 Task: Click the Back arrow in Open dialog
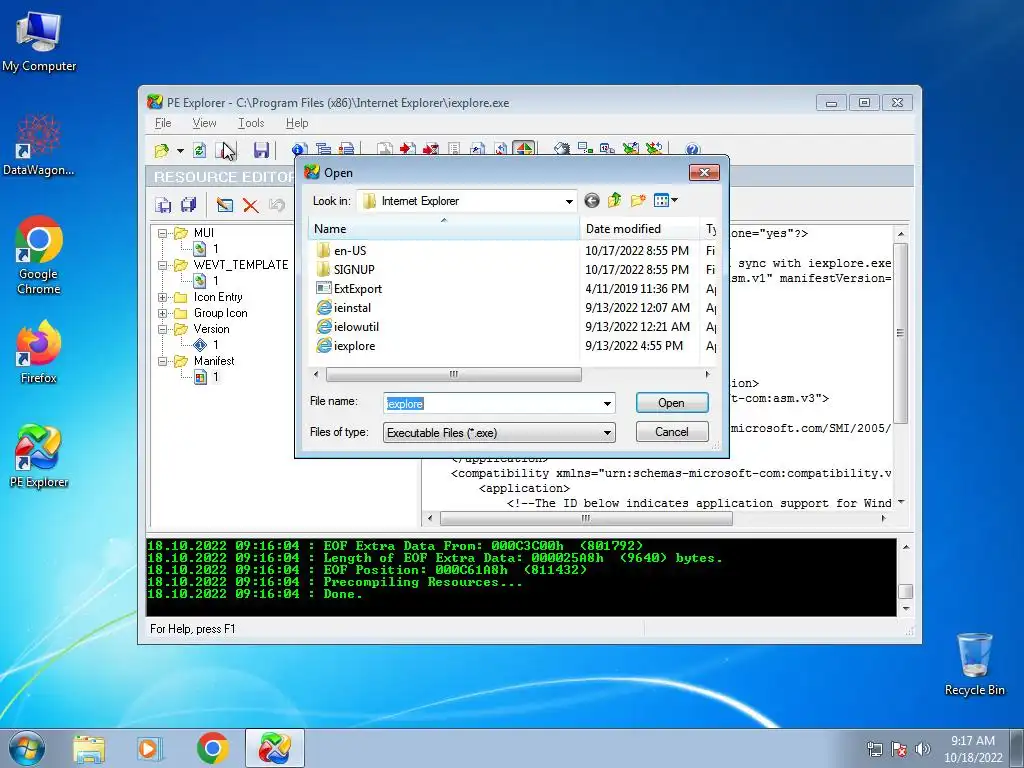tap(592, 200)
